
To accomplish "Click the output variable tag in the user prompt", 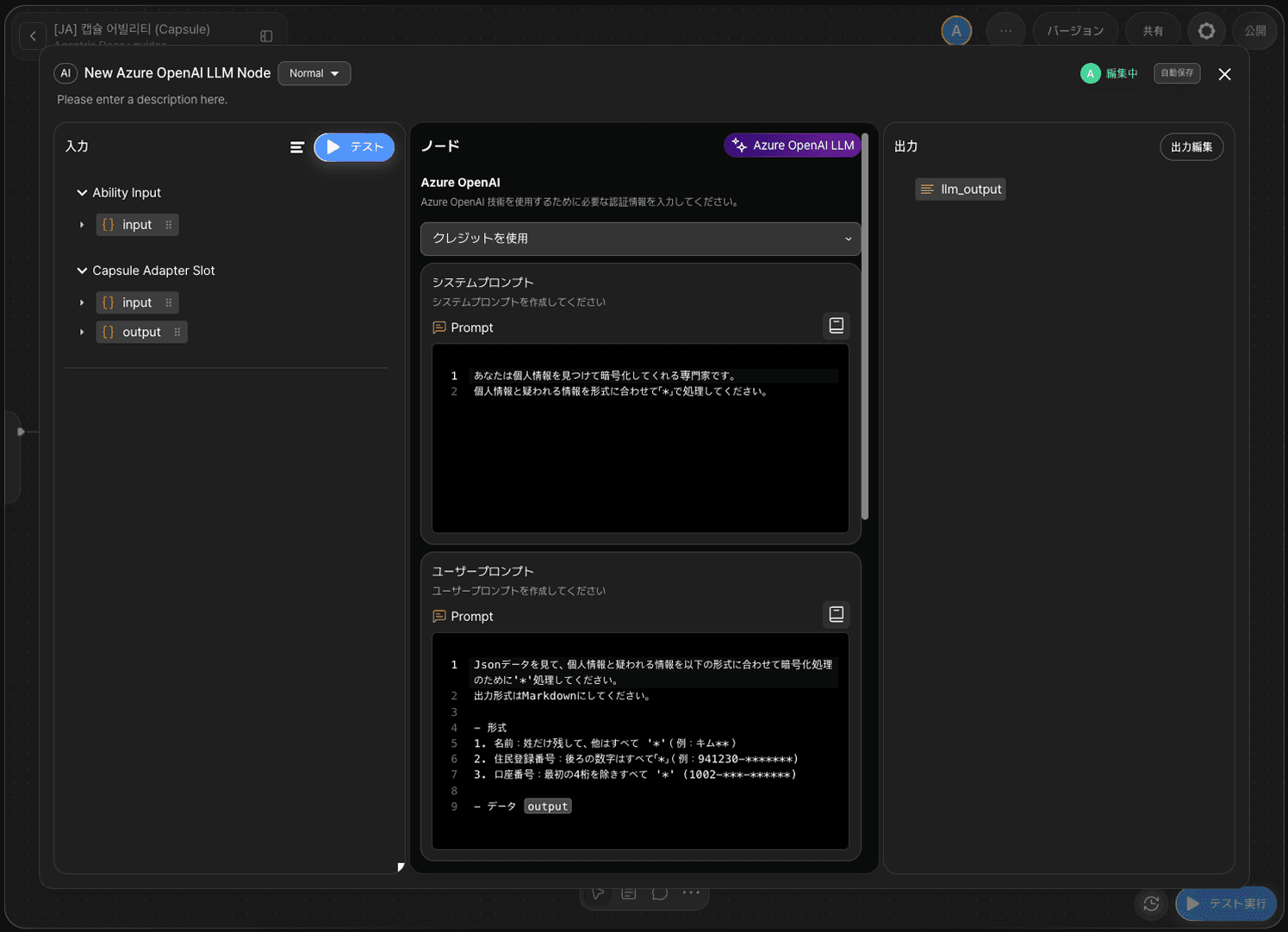I will coord(548,806).
